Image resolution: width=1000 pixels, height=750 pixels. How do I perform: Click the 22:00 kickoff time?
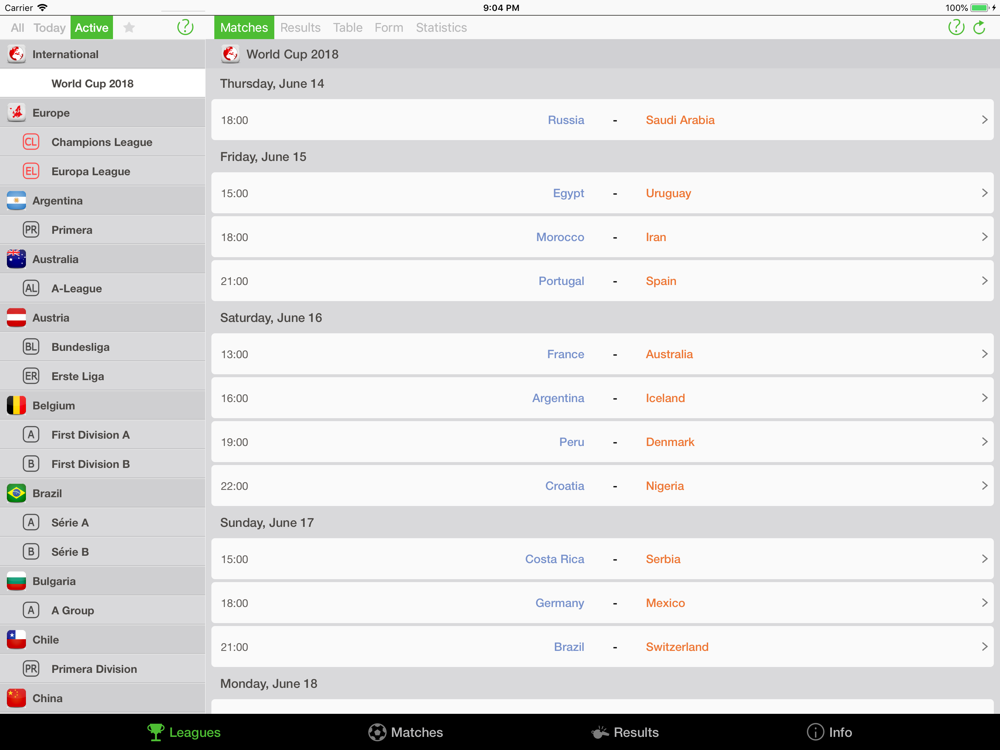[234, 486]
